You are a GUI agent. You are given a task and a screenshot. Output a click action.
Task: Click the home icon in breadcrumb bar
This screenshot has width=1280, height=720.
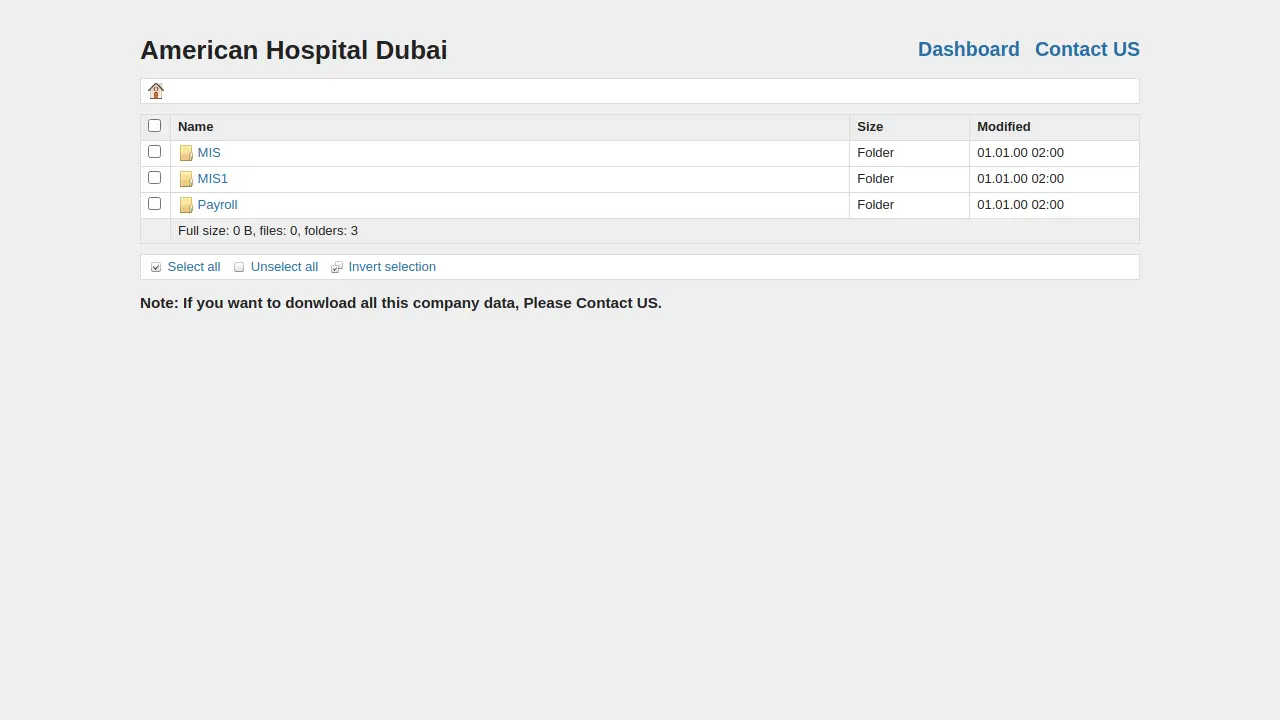(156, 91)
